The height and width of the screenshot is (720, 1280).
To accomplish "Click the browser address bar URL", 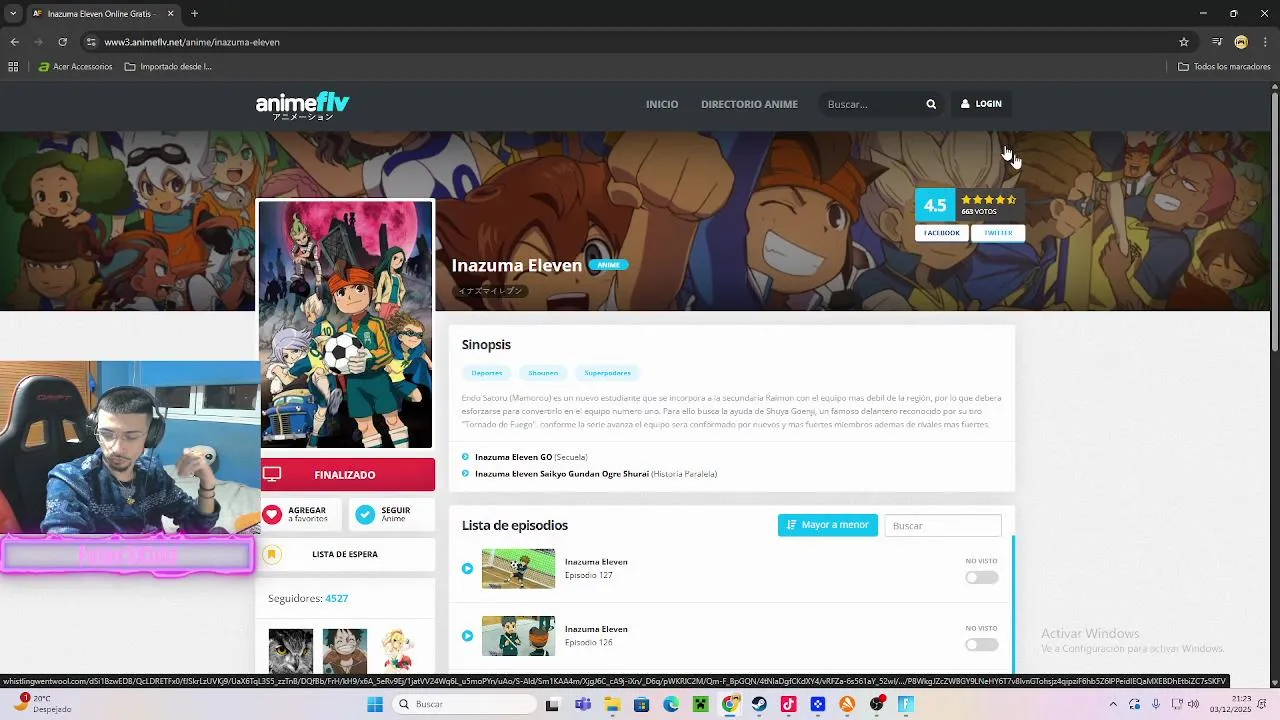I will click(x=192, y=42).
